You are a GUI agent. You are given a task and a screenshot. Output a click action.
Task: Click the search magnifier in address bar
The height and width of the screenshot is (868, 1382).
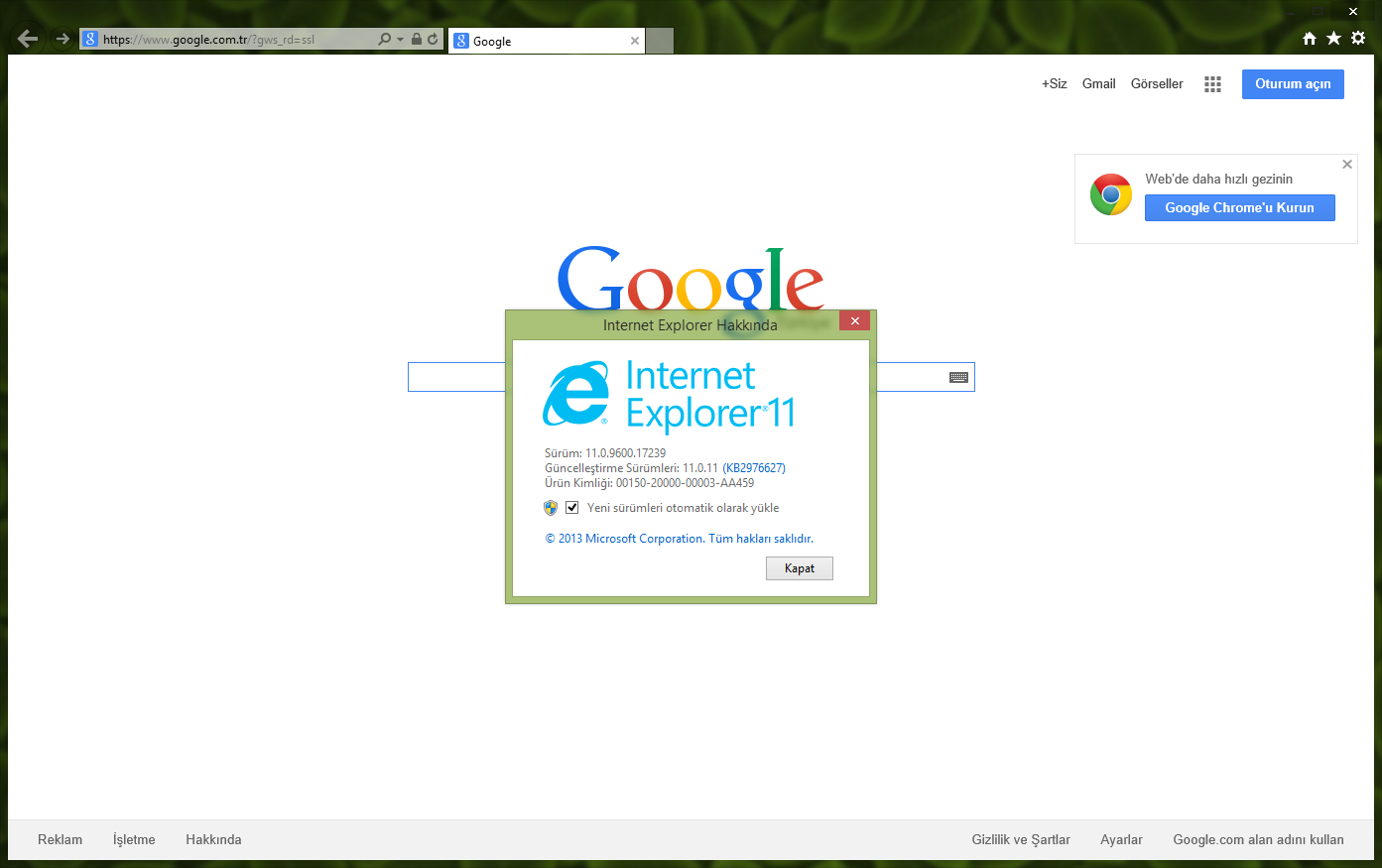point(384,40)
